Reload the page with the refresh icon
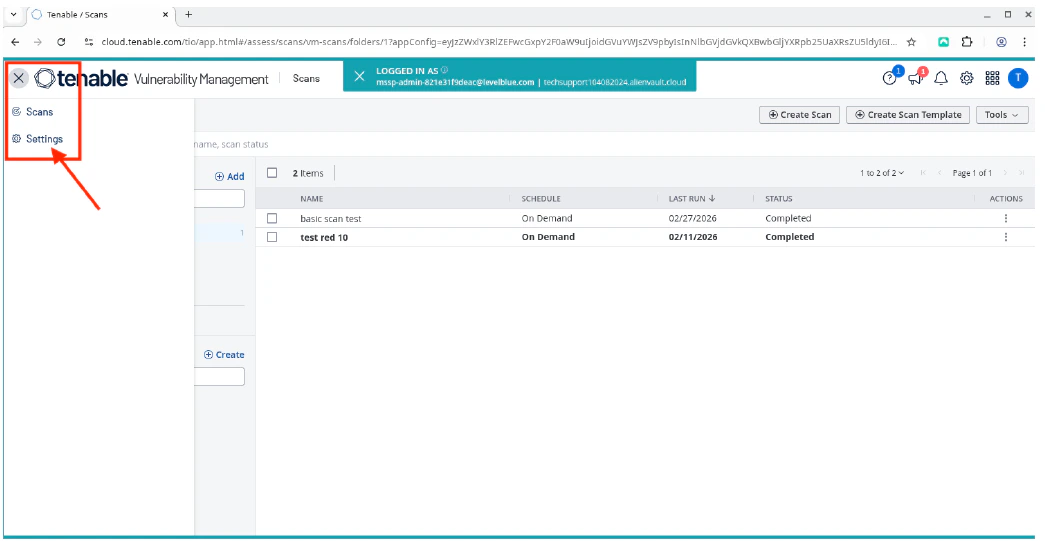Viewport: 1045px width, 541px height. (x=61, y=41)
